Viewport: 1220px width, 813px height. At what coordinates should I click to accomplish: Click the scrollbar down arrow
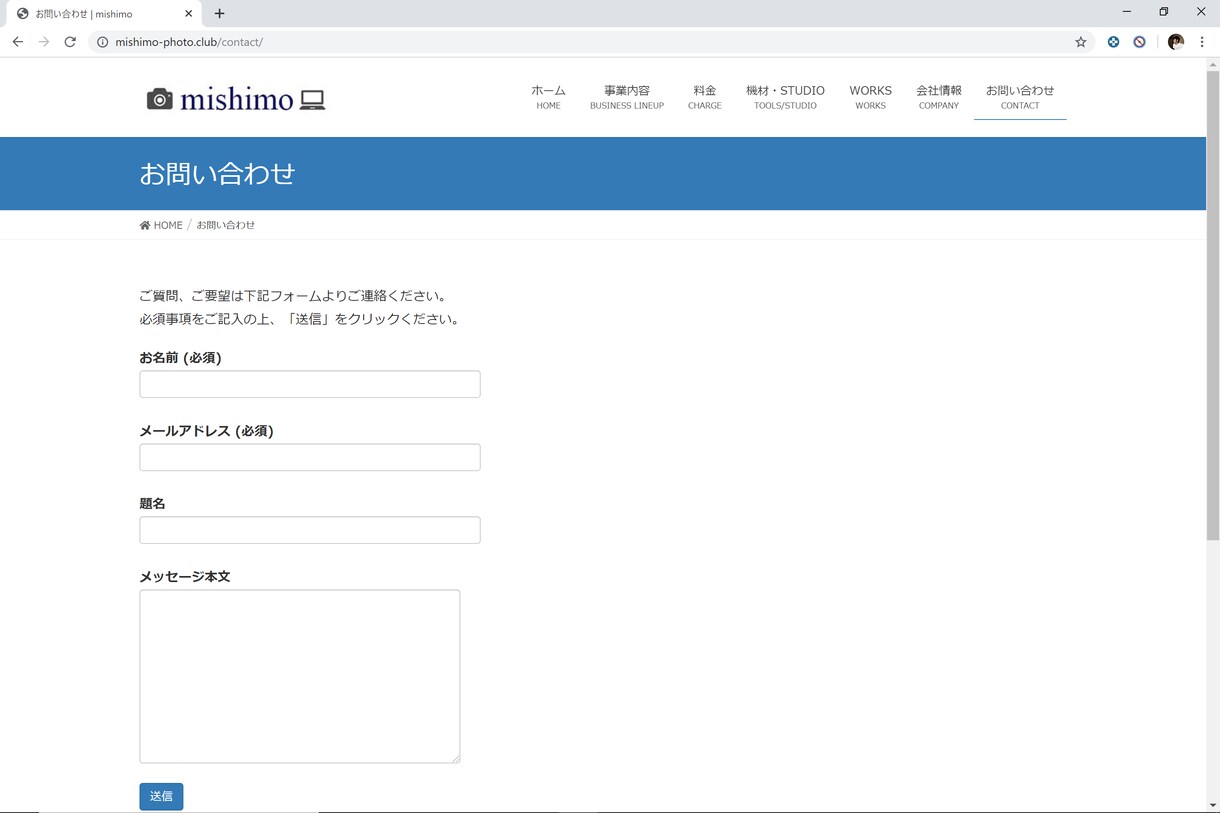pyautogui.click(x=1213, y=805)
